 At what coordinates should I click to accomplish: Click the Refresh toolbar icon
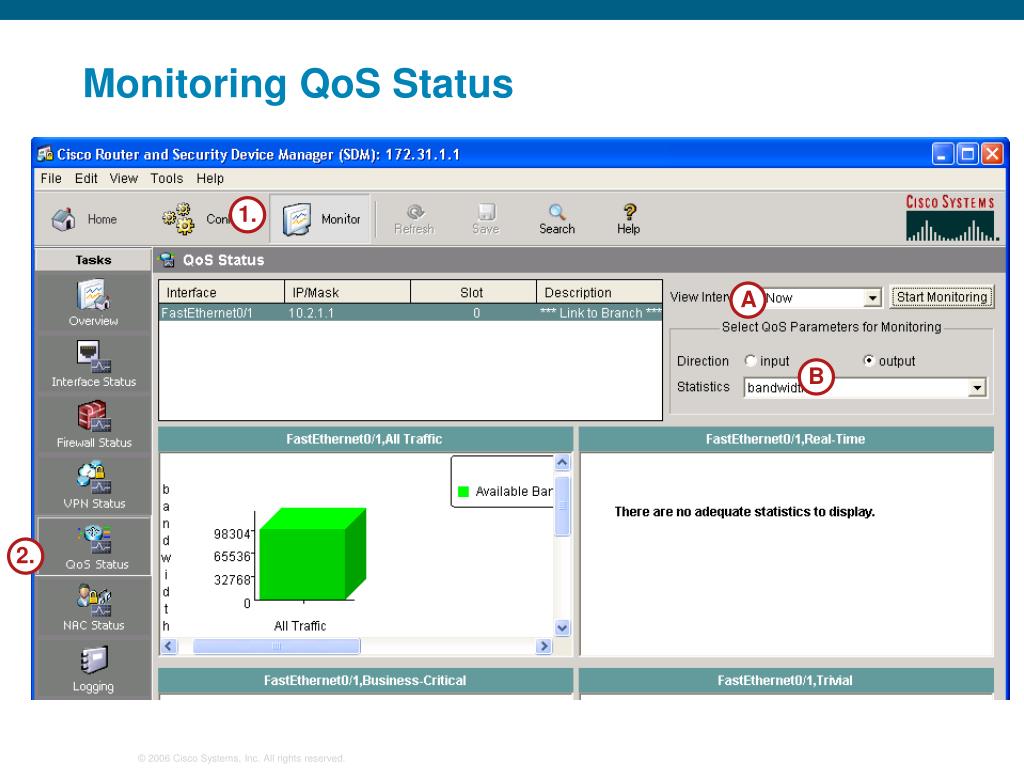tap(415, 212)
